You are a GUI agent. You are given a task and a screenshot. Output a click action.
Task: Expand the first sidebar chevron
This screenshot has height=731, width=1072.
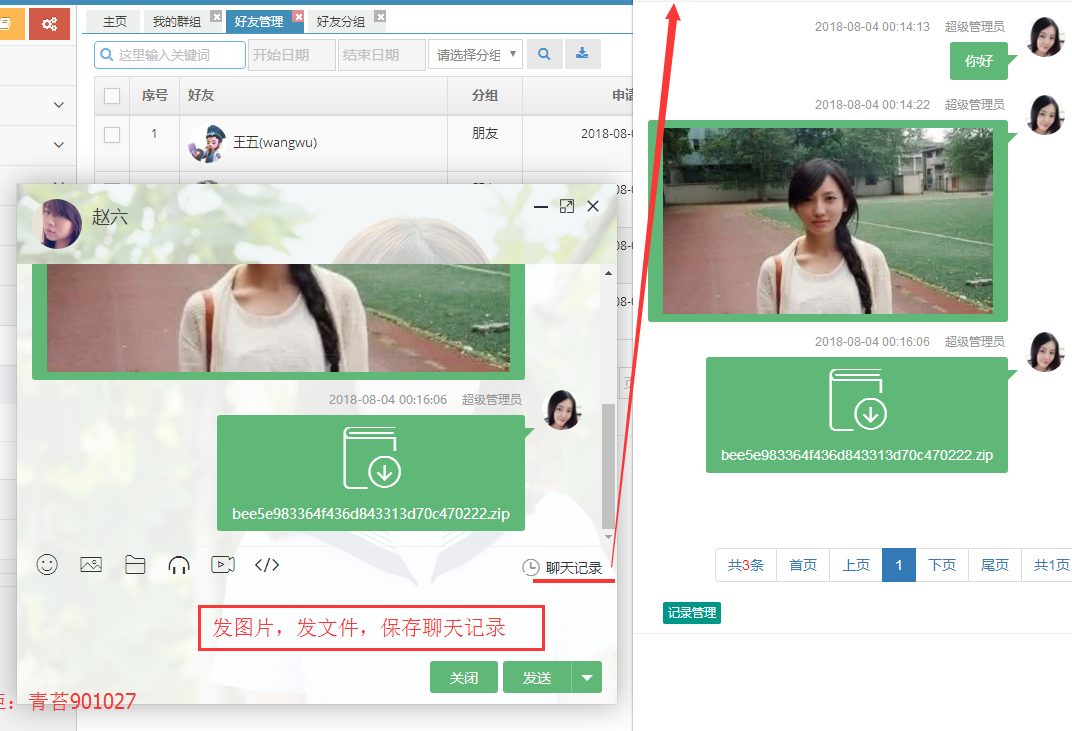click(59, 105)
